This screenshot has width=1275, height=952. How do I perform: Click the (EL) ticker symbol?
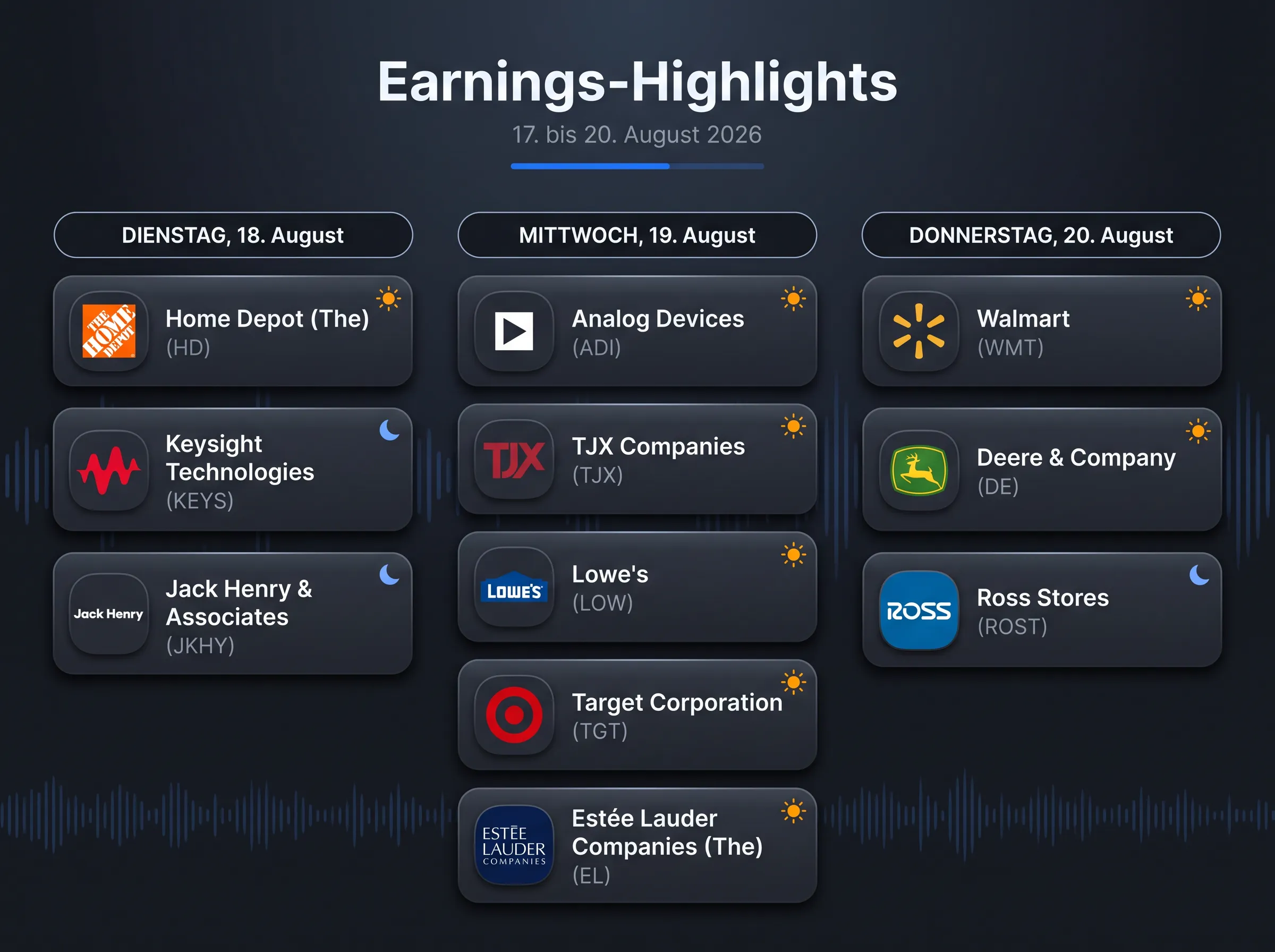(x=591, y=876)
